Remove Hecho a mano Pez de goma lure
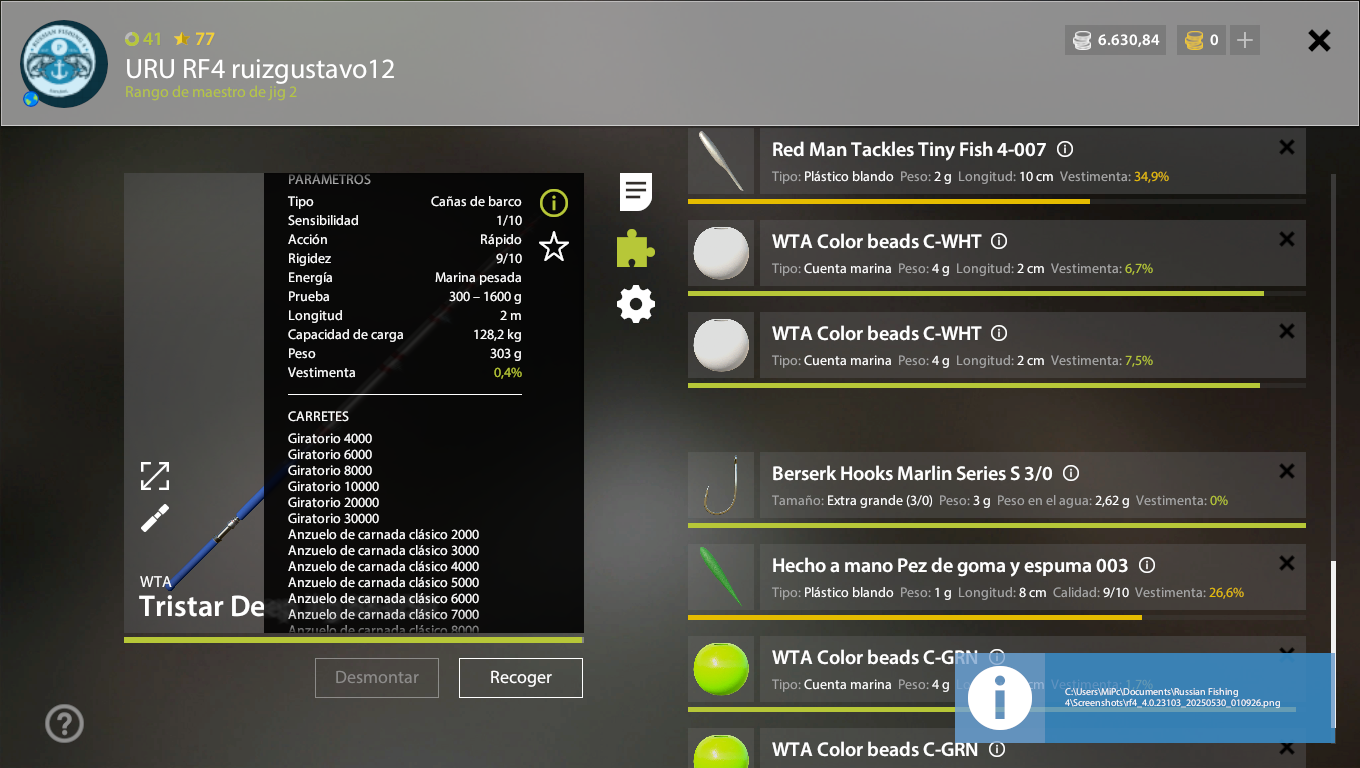1360x768 pixels. 1287,563
